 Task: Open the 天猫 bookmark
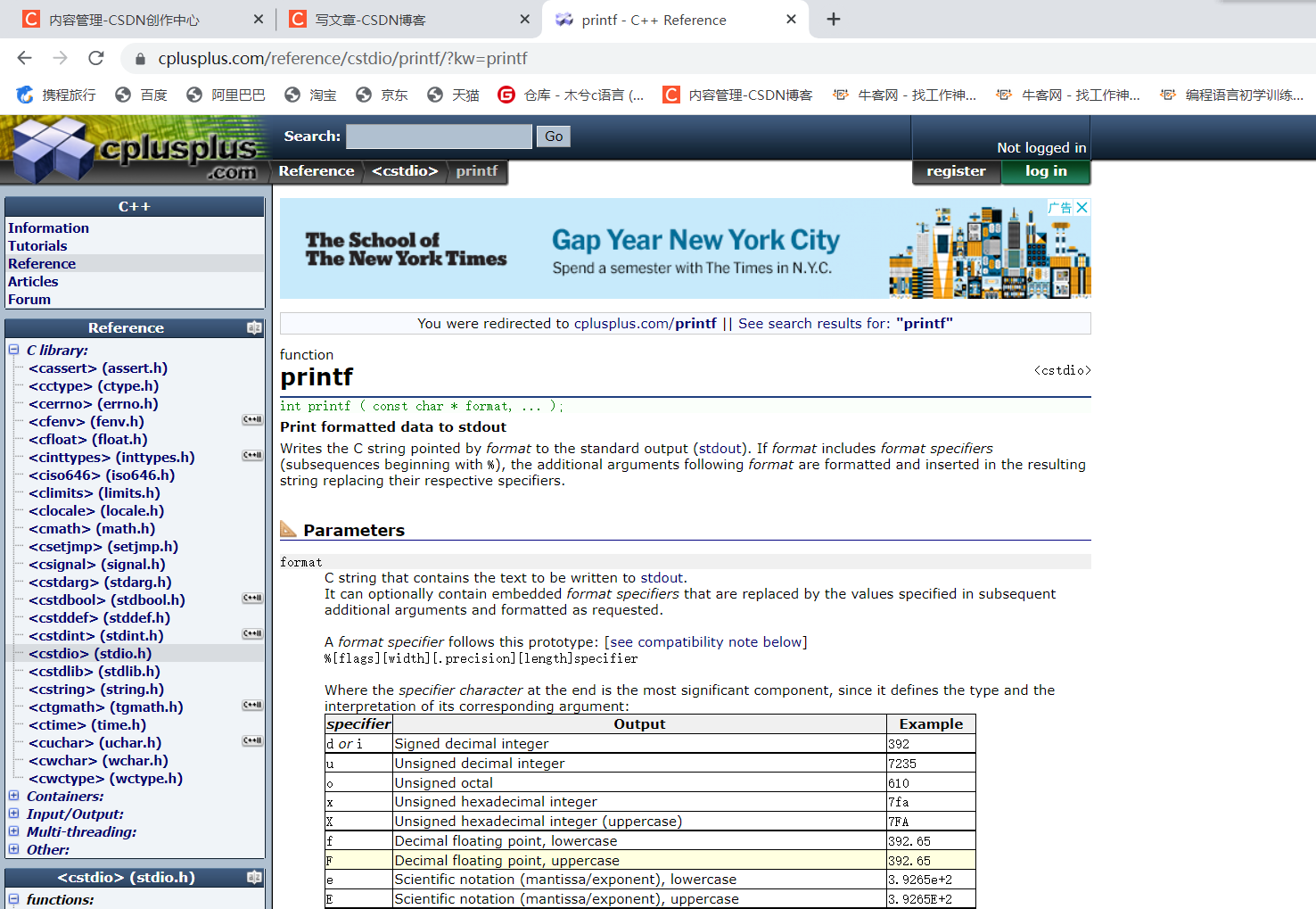[x=453, y=95]
